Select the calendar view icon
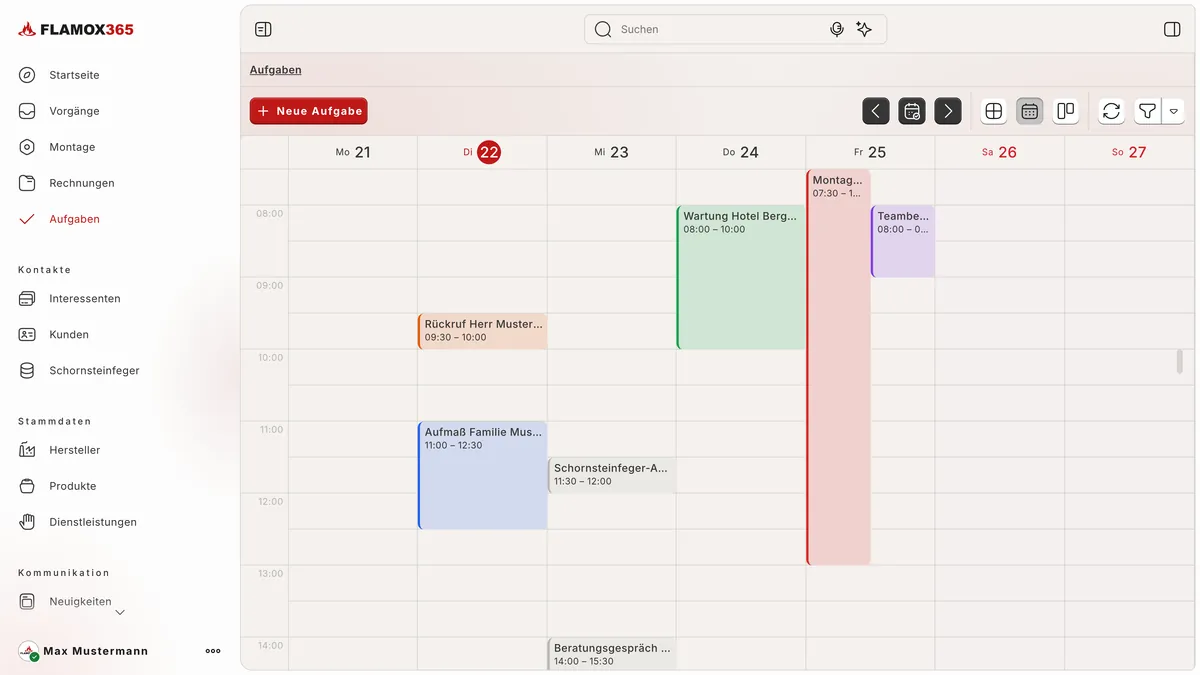Image resolution: width=1200 pixels, height=675 pixels. click(x=1030, y=111)
